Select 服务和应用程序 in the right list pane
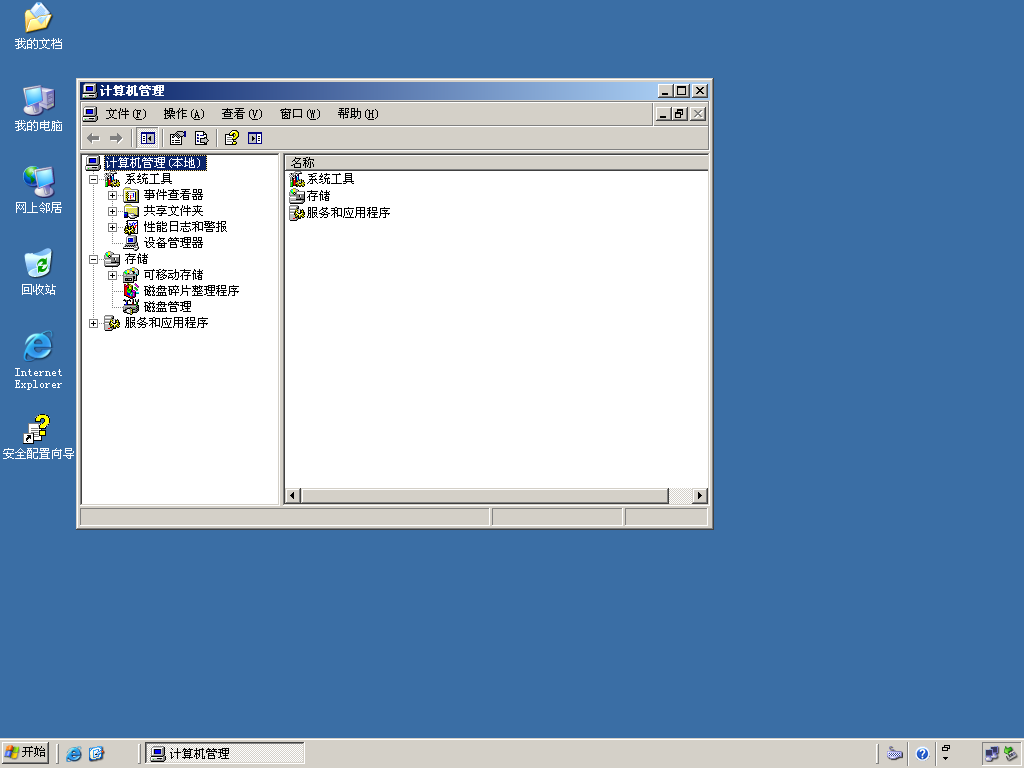 click(x=348, y=213)
